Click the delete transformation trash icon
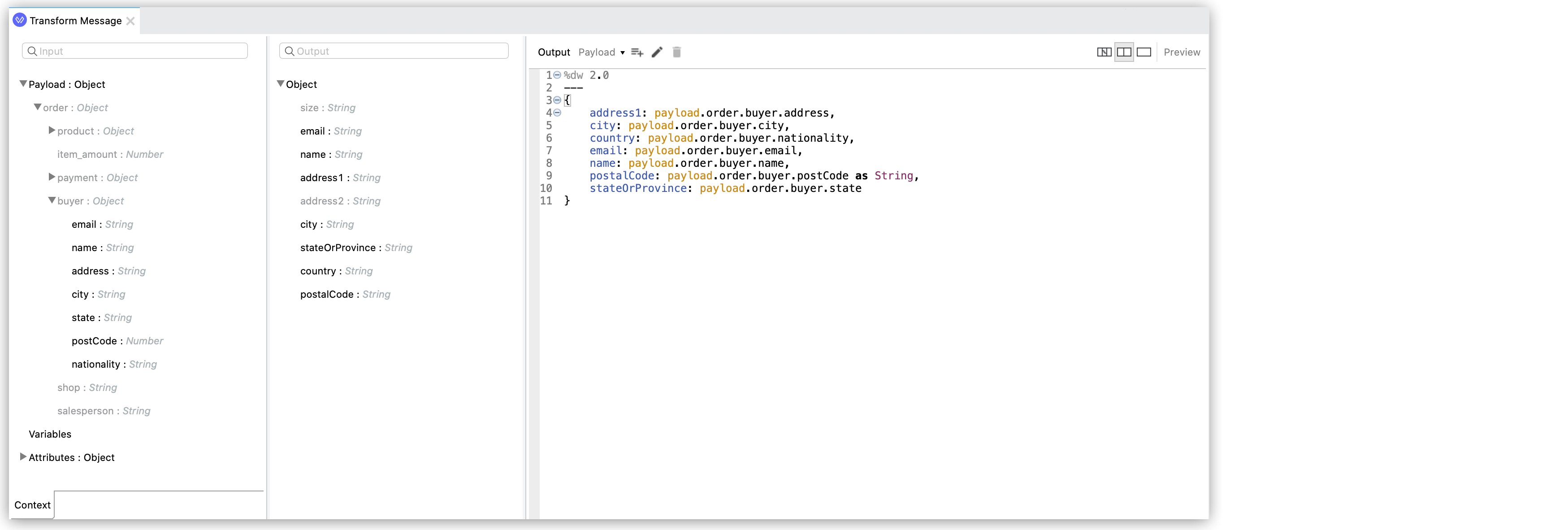Screen dimensions: 1568x530 tap(677, 52)
